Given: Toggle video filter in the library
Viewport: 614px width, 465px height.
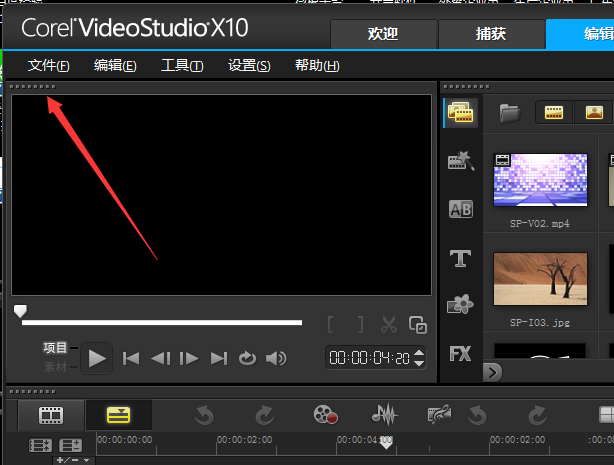Looking at the screenshot, I should tap(554, 112).
